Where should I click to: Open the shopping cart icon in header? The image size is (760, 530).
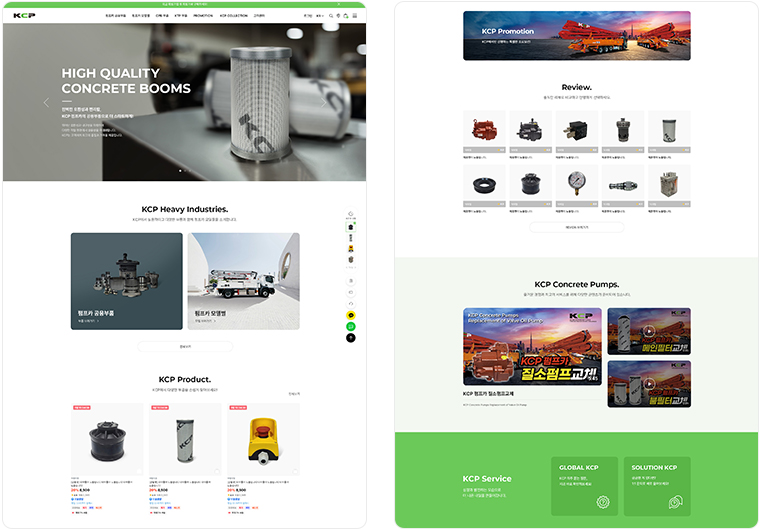tap(346, 16)
